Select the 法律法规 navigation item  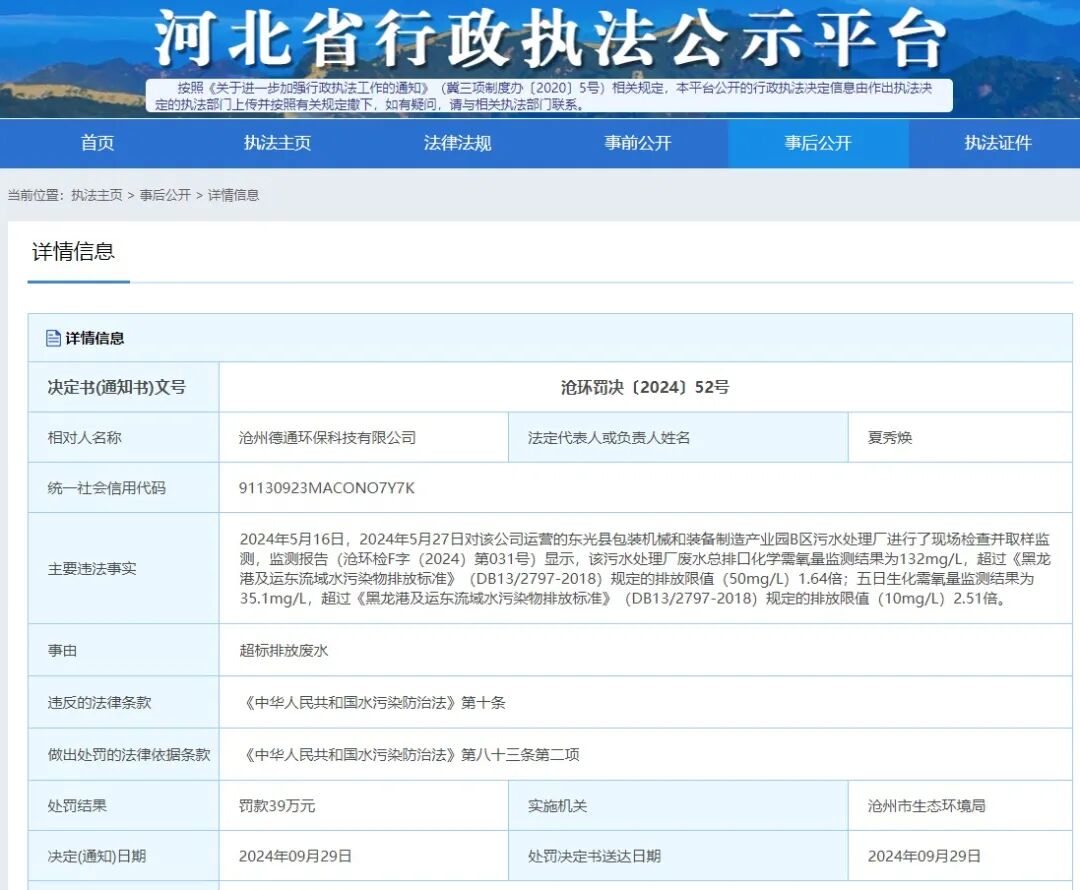[457, 143]
